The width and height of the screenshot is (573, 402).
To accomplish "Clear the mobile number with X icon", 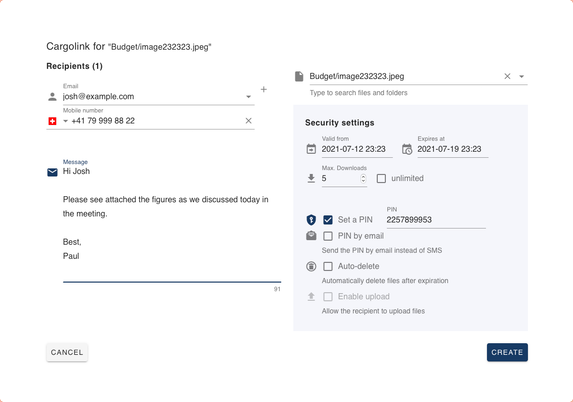I will coord(248,121).
